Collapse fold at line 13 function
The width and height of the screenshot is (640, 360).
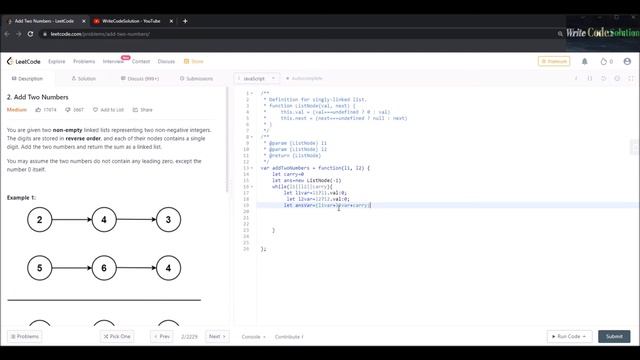[x=252, y=168]
